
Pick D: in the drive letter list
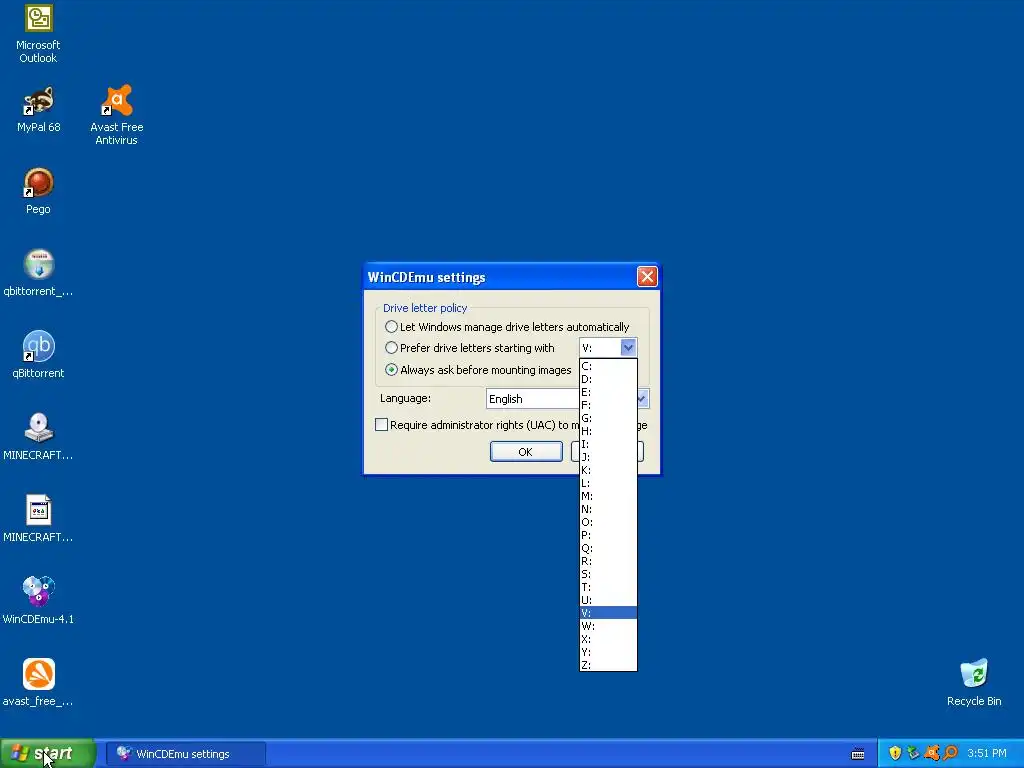pos(608,379)
